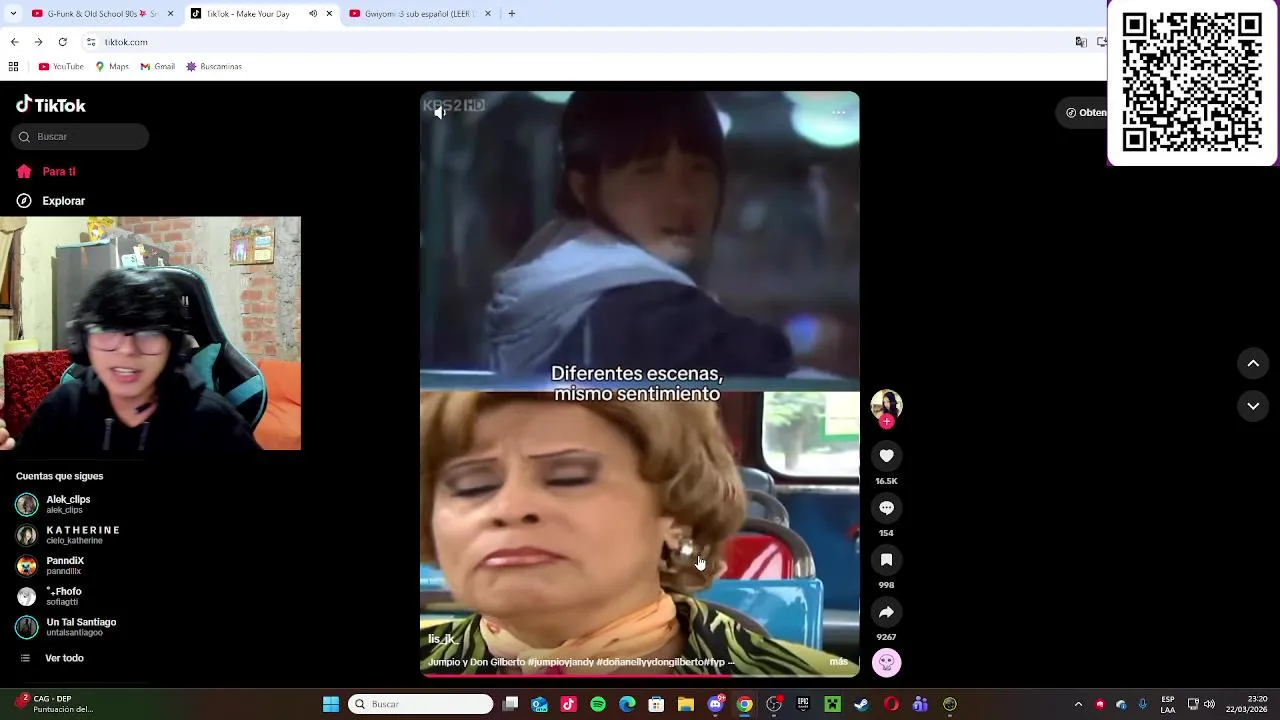Go back in browser history
Viewport: 1280px width, 720px height.
14,42
